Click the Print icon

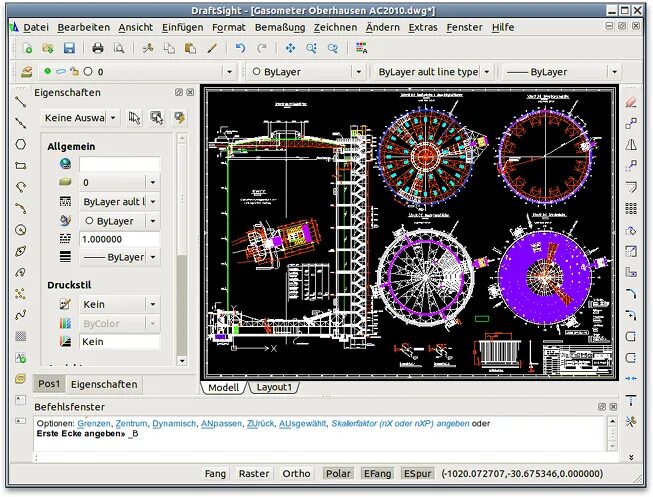[x=97, y=48]
